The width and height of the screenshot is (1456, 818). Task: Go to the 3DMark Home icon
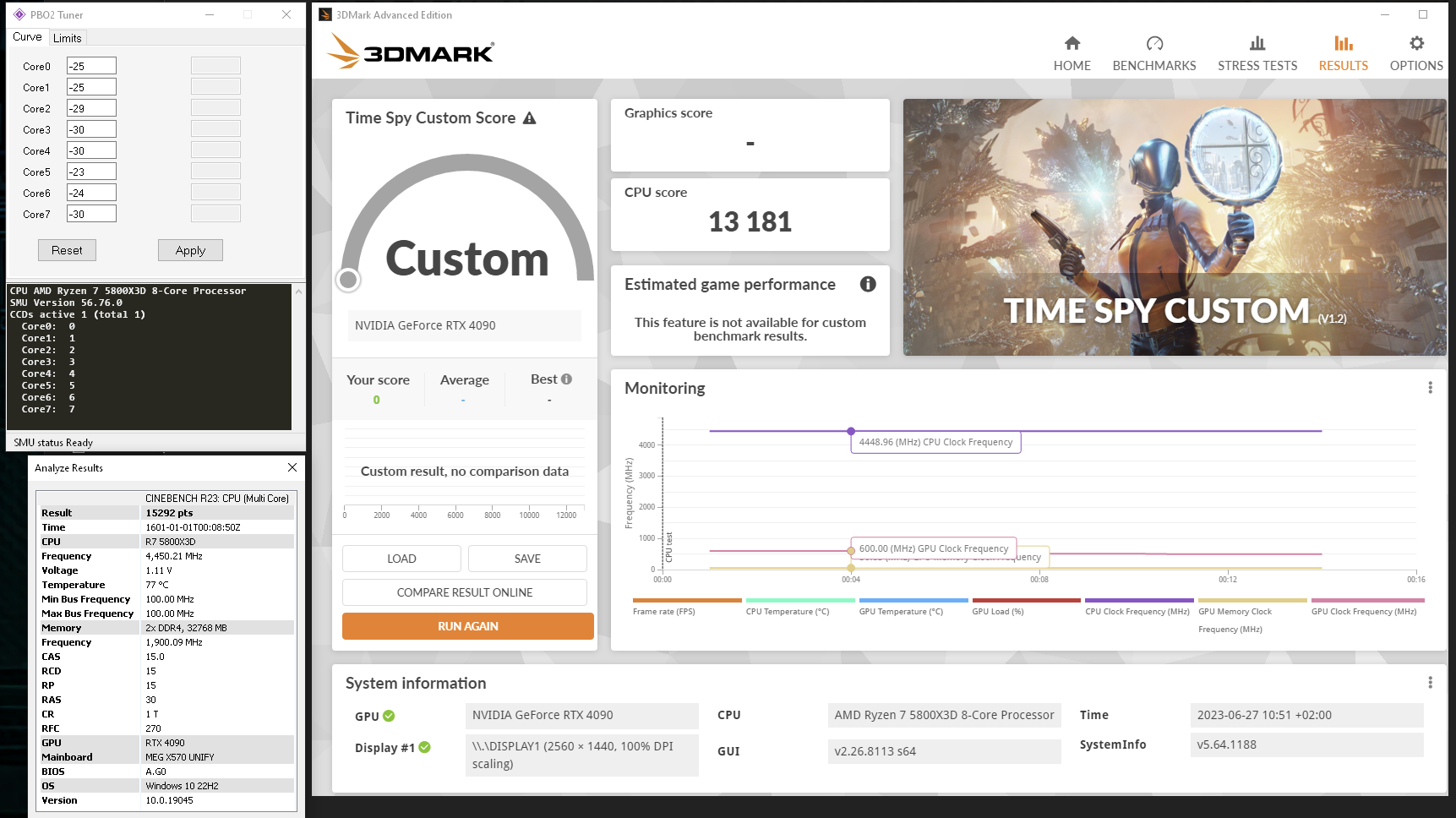pos(1072,43)
